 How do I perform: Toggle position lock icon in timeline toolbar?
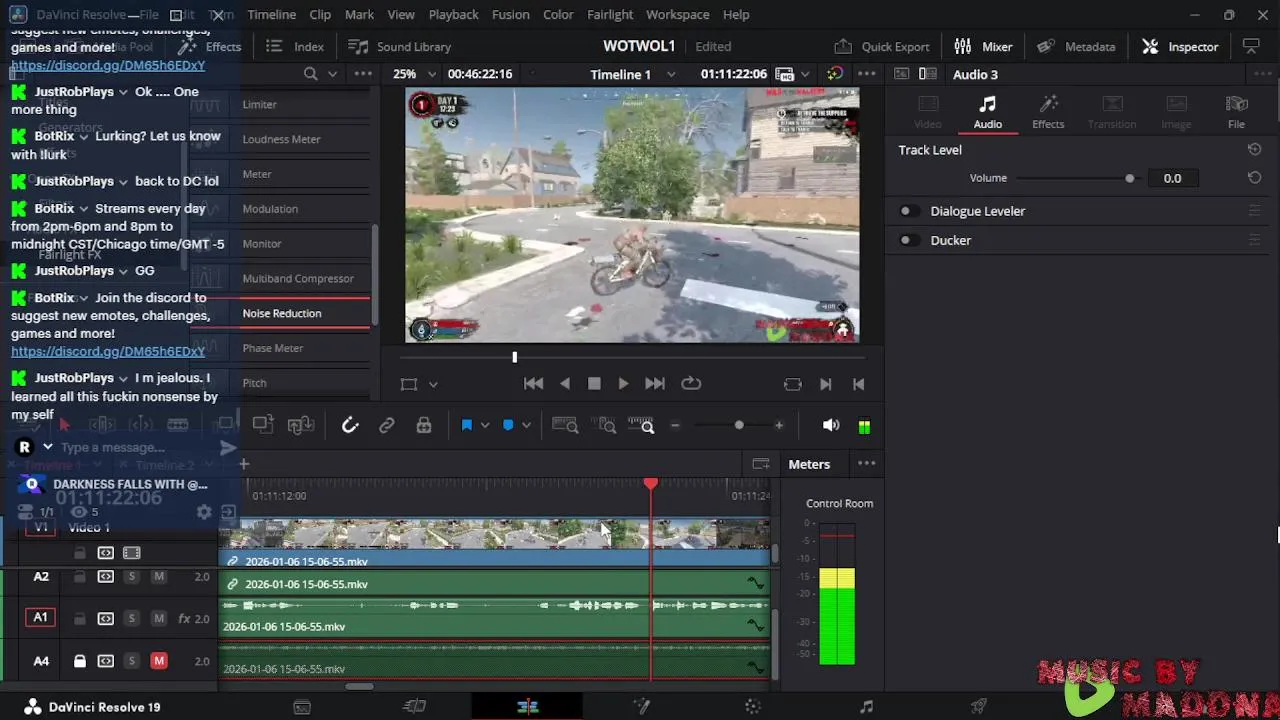[x=424, y=425]
